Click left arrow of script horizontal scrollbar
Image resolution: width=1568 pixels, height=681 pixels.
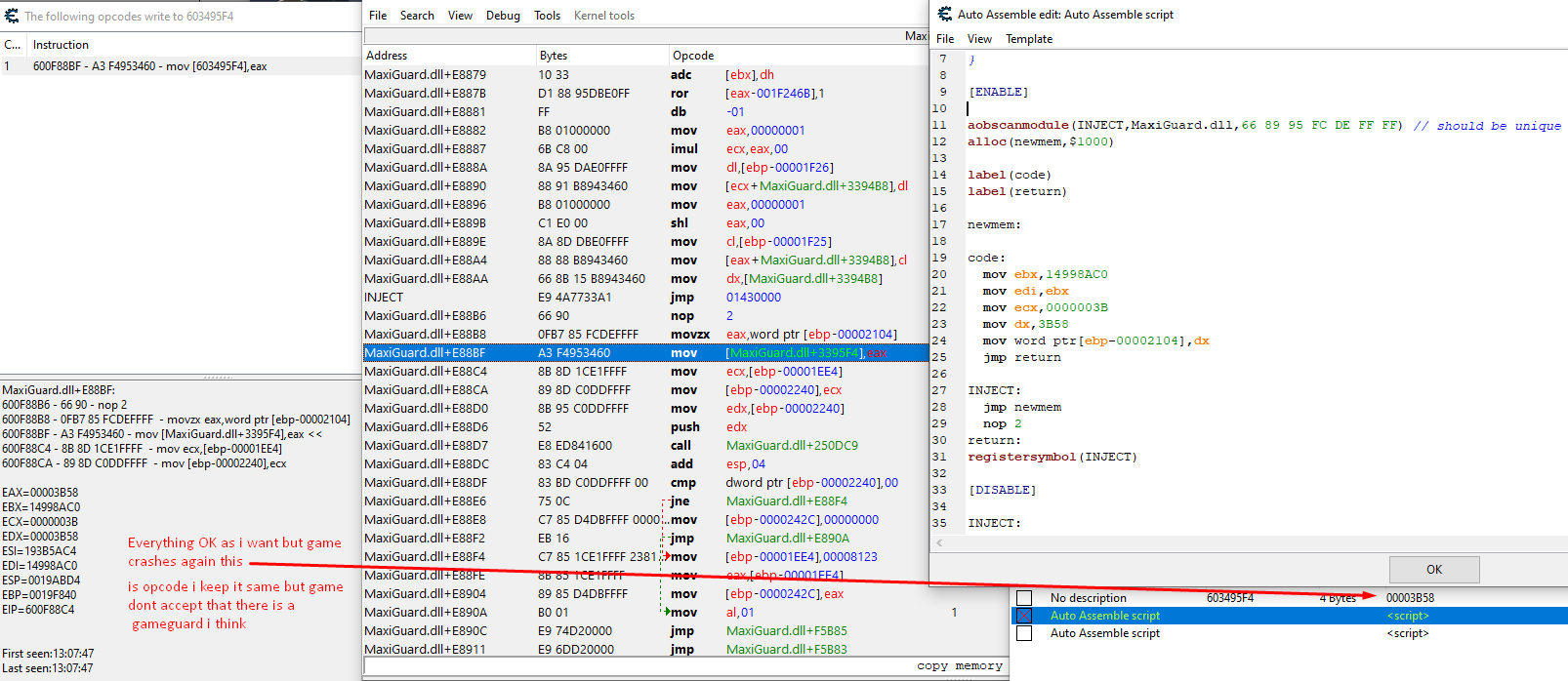coord(939,542)
